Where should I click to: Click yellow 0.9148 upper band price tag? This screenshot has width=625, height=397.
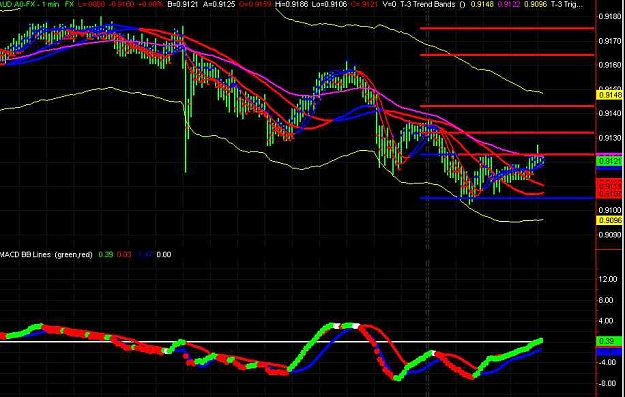pos(609,95)
